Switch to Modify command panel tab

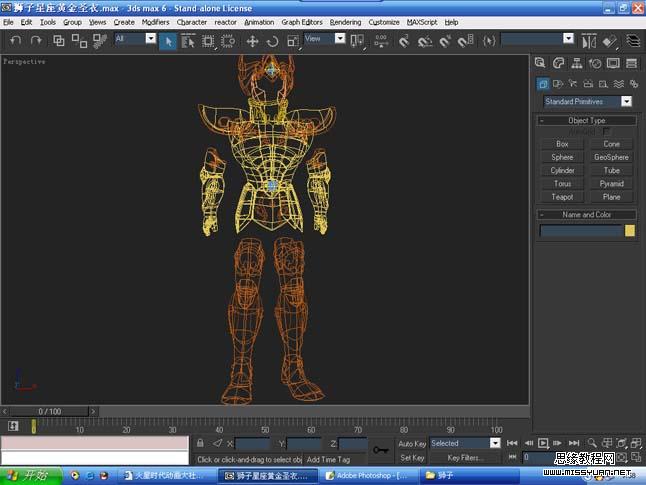coord(558,63)
